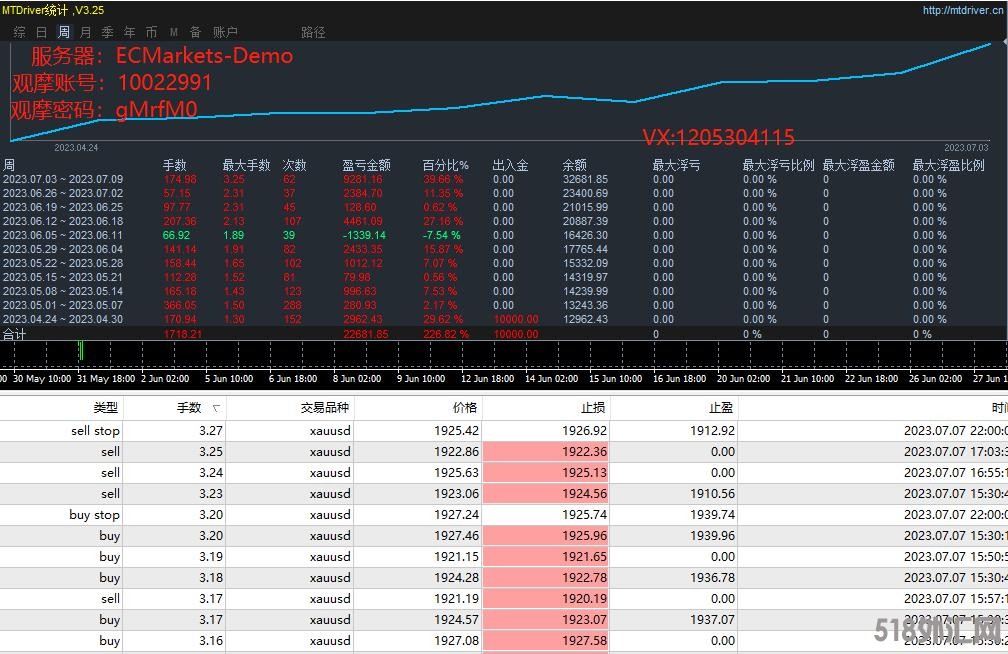Open the 币 currency tab
The height and width of the screenshot is (654, 1008).
coord(152,32)
